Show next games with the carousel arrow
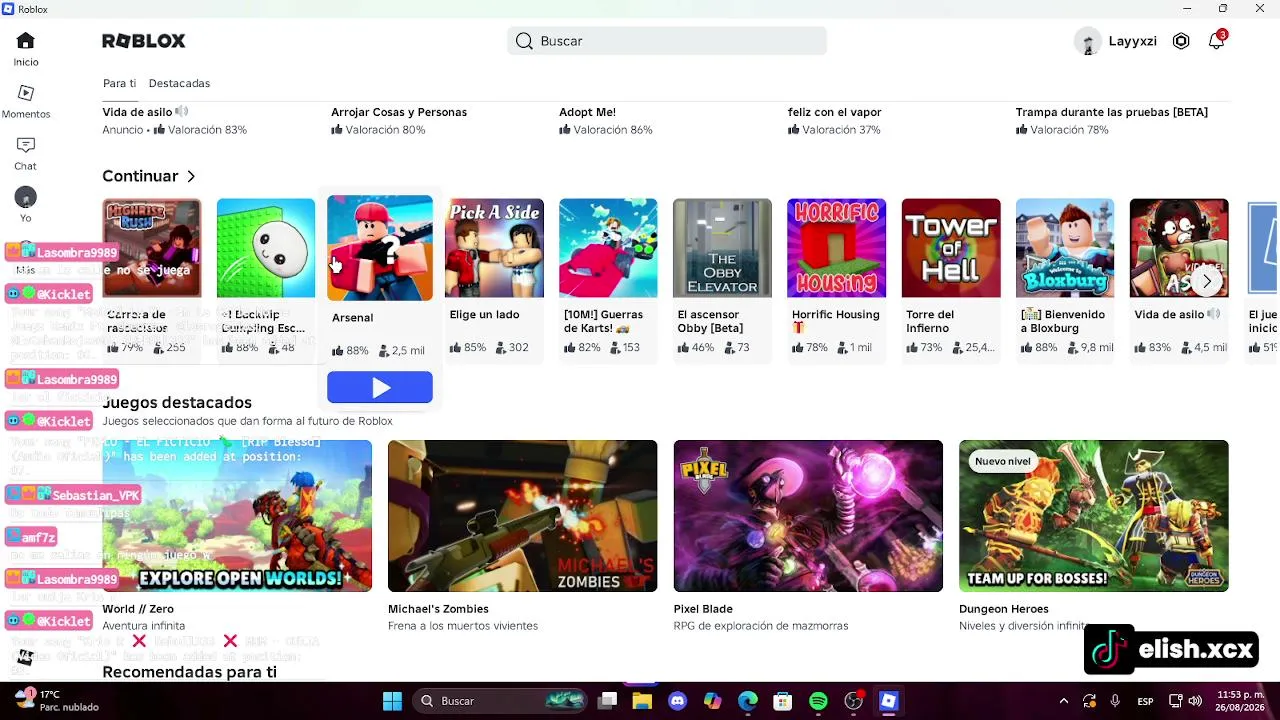This screenshot has width=1280, height=720. pyautogui.click(x=1207, y=282)
